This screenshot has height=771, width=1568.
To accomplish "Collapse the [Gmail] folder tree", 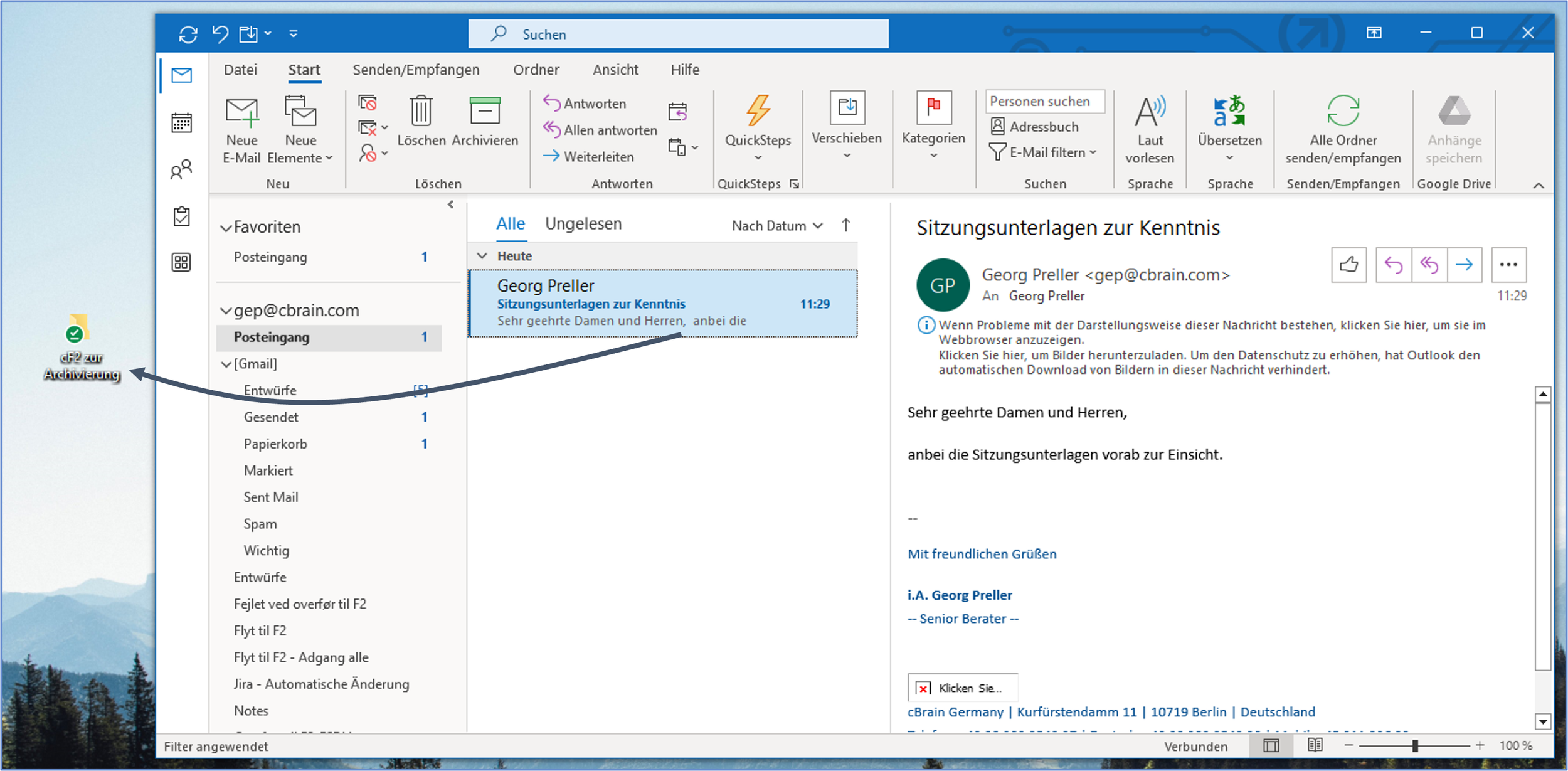I will coord(226,364).
